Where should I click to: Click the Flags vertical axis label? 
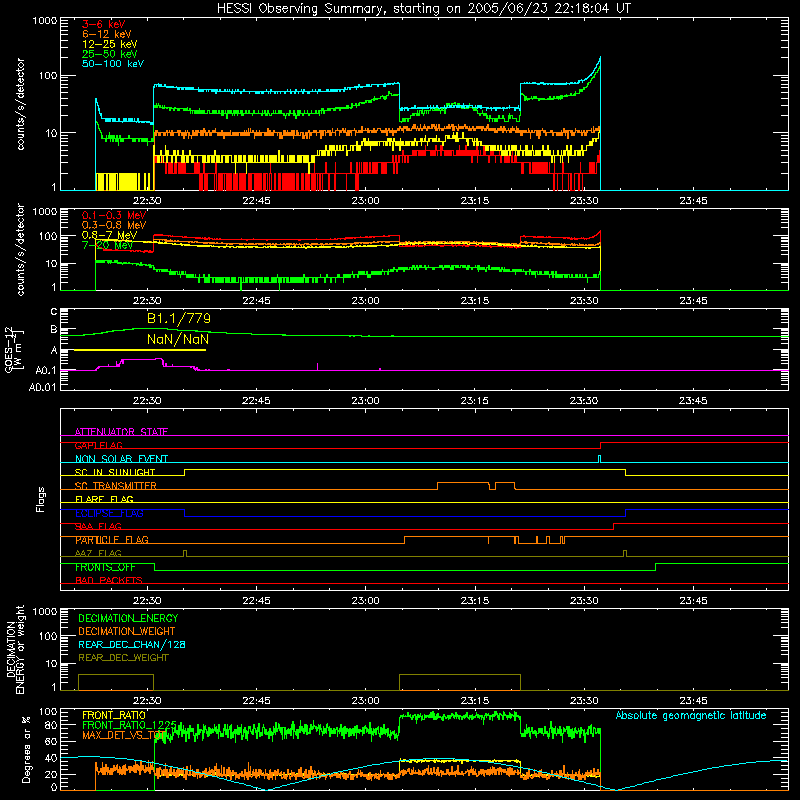point(41,499)
